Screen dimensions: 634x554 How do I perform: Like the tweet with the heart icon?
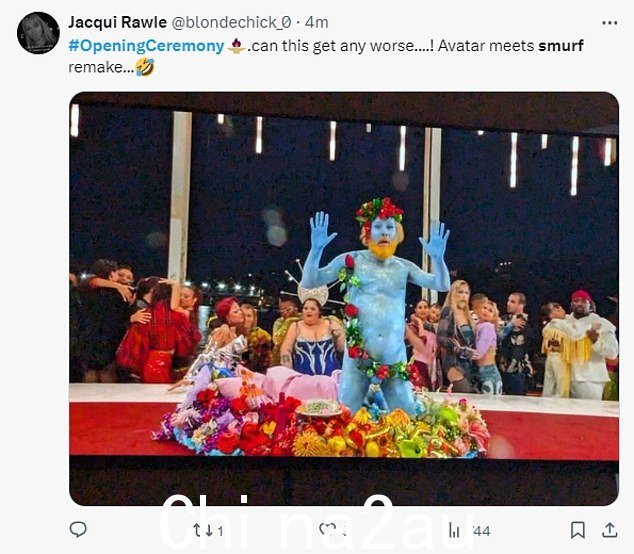coord(327,530)
